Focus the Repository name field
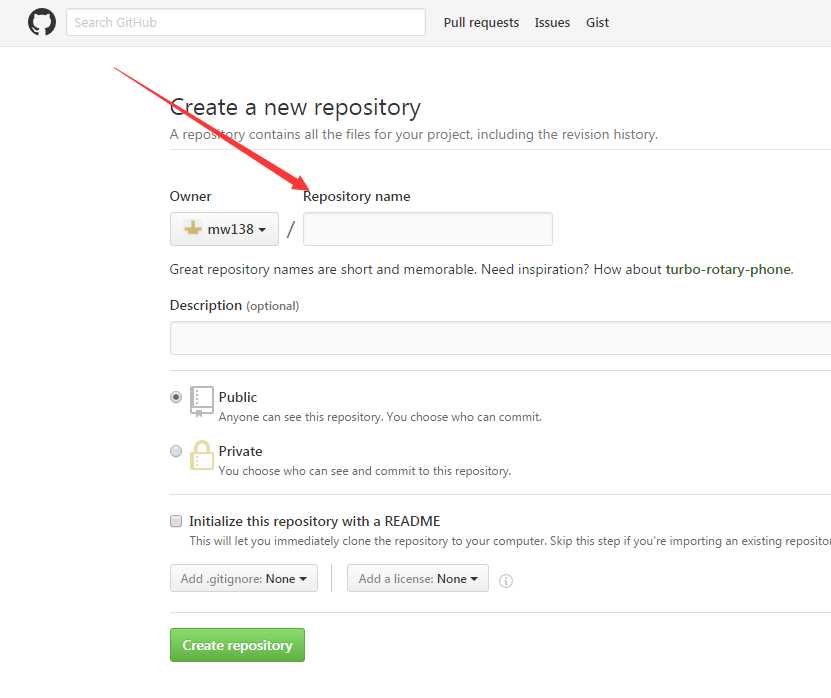The height and width of the screenshot is (698, 831). pyautogui.click(x=428, y=229)
